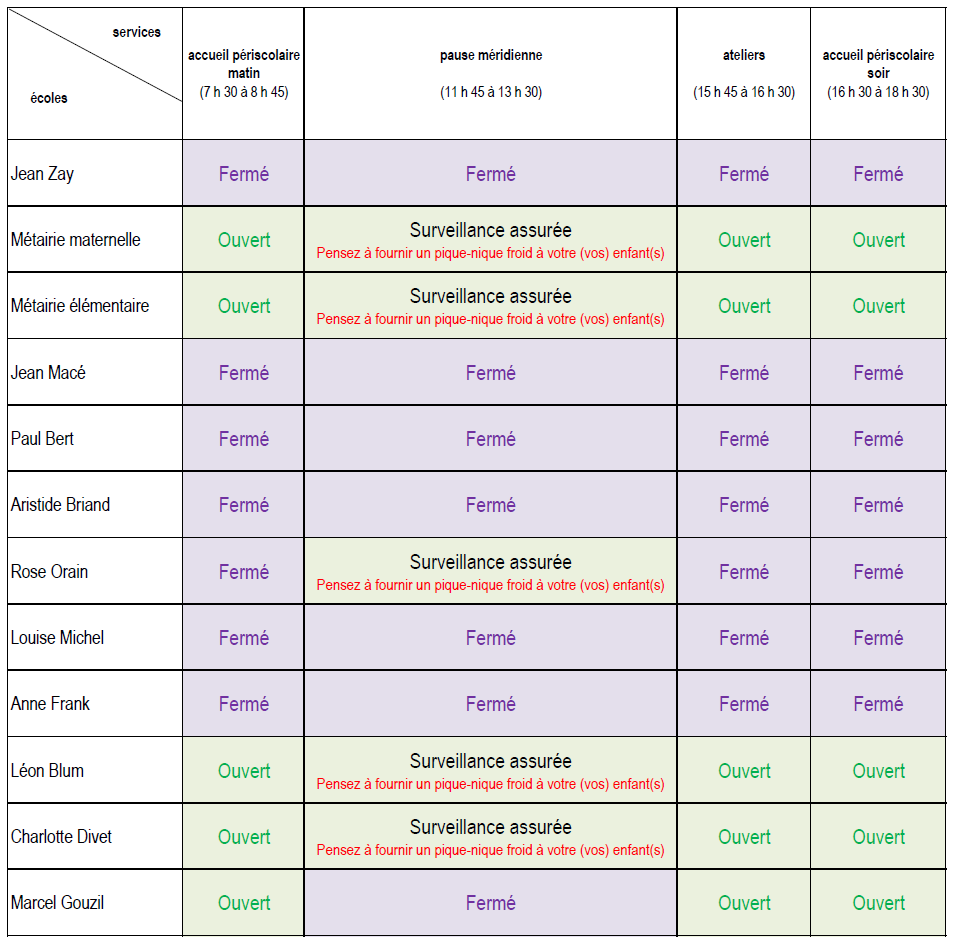Image resolution: width=954 pixels, height=946 pixels.
Task: Select the 'ateliers' column header cell
Action: (743, 74)
